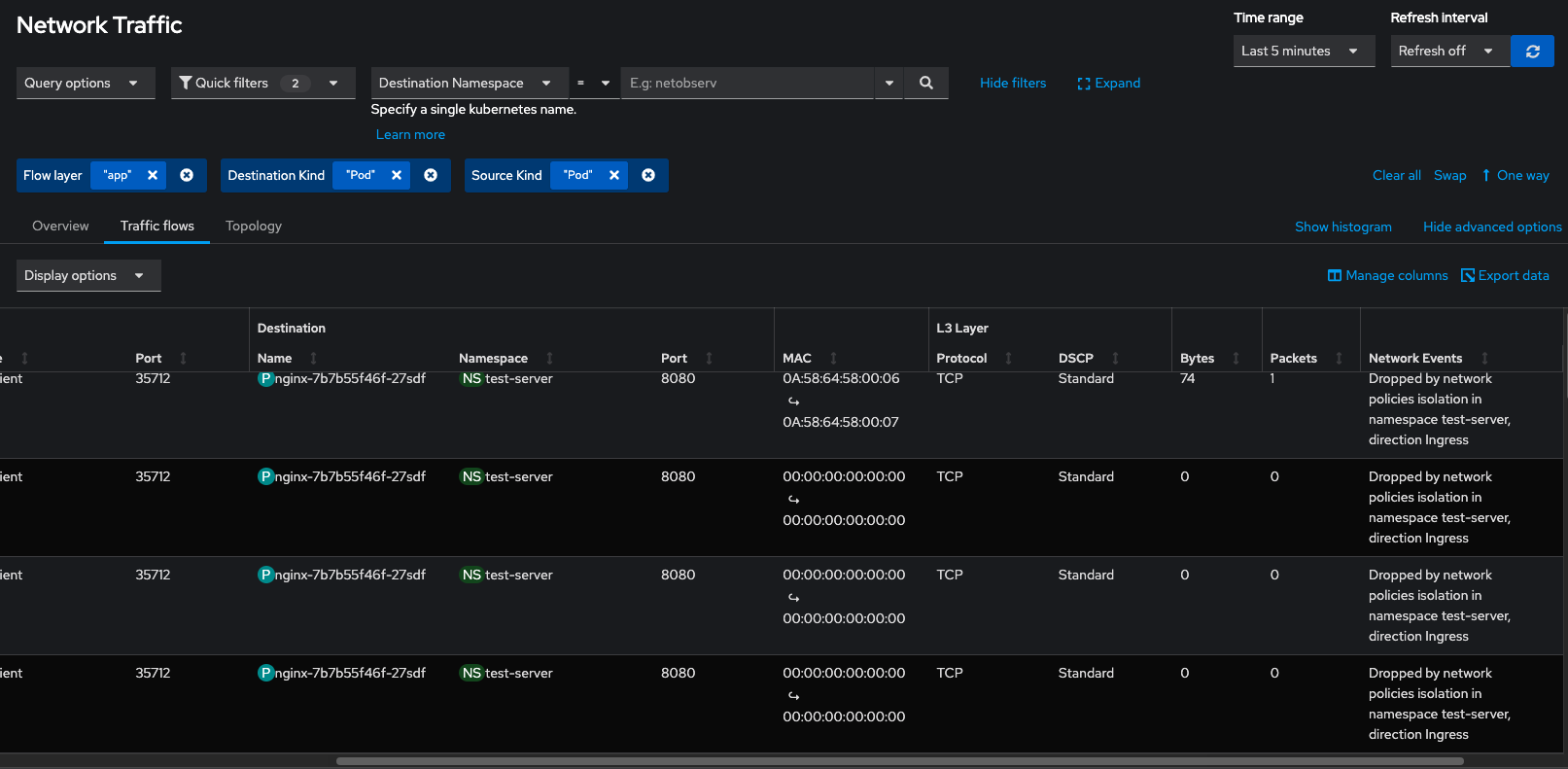The height and width of the screenshot is (769, 1568).
Task: Expand the Query options dropdown
Action: (x=85, y=84)
